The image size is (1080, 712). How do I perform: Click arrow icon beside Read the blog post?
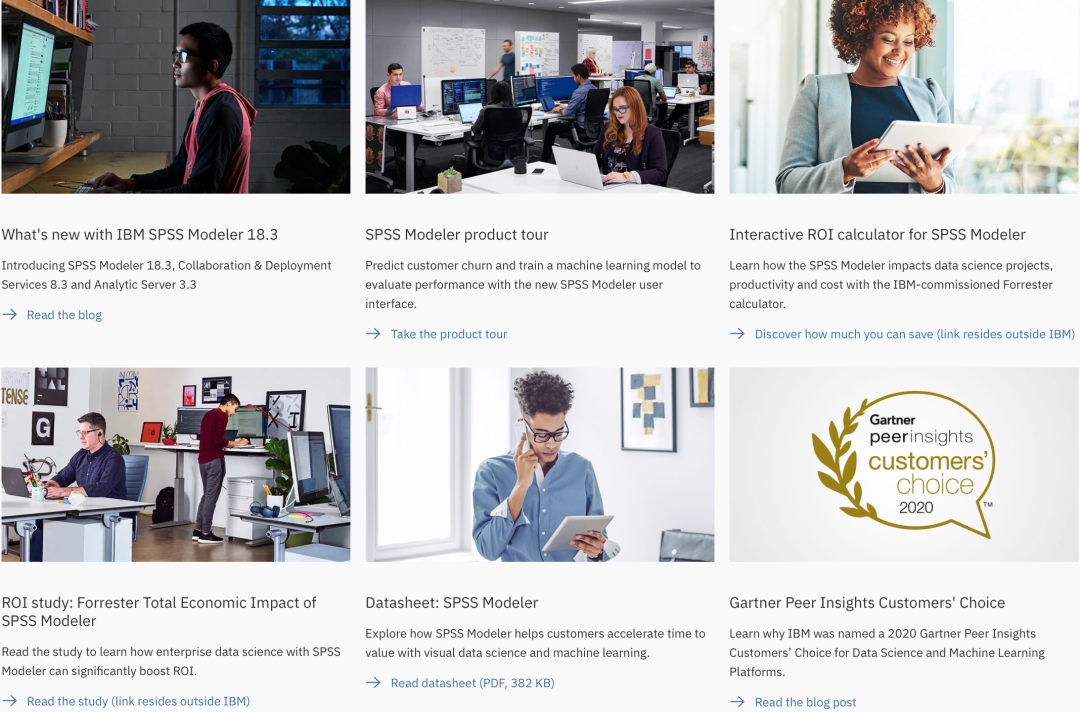[x=737, y=702]
